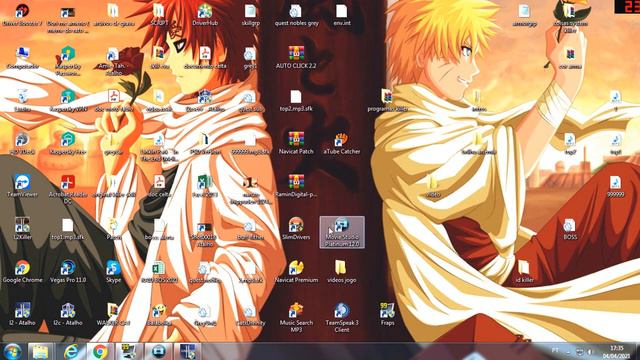Open the id killer folder

524,271
